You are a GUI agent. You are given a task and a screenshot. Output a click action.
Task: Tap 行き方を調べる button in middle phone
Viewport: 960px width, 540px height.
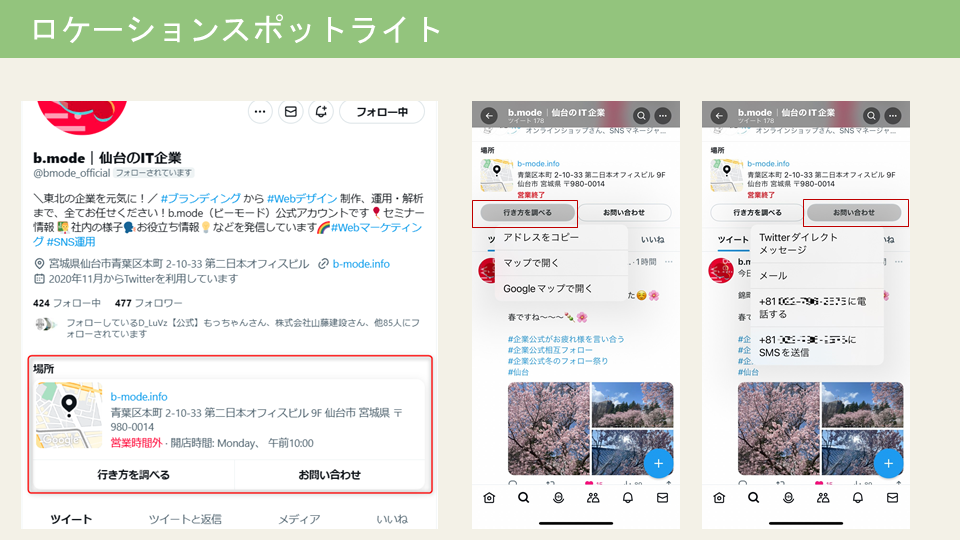[527, 212]
